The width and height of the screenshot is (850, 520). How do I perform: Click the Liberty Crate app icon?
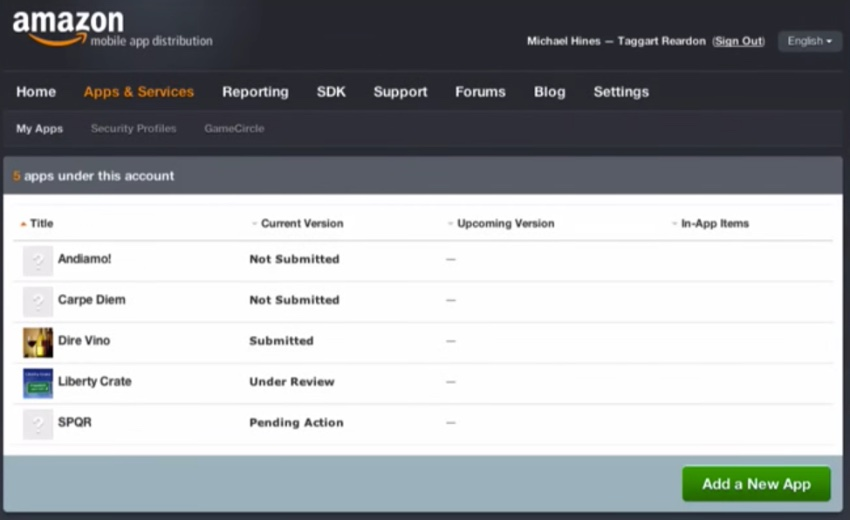click(x=38, y=383)
